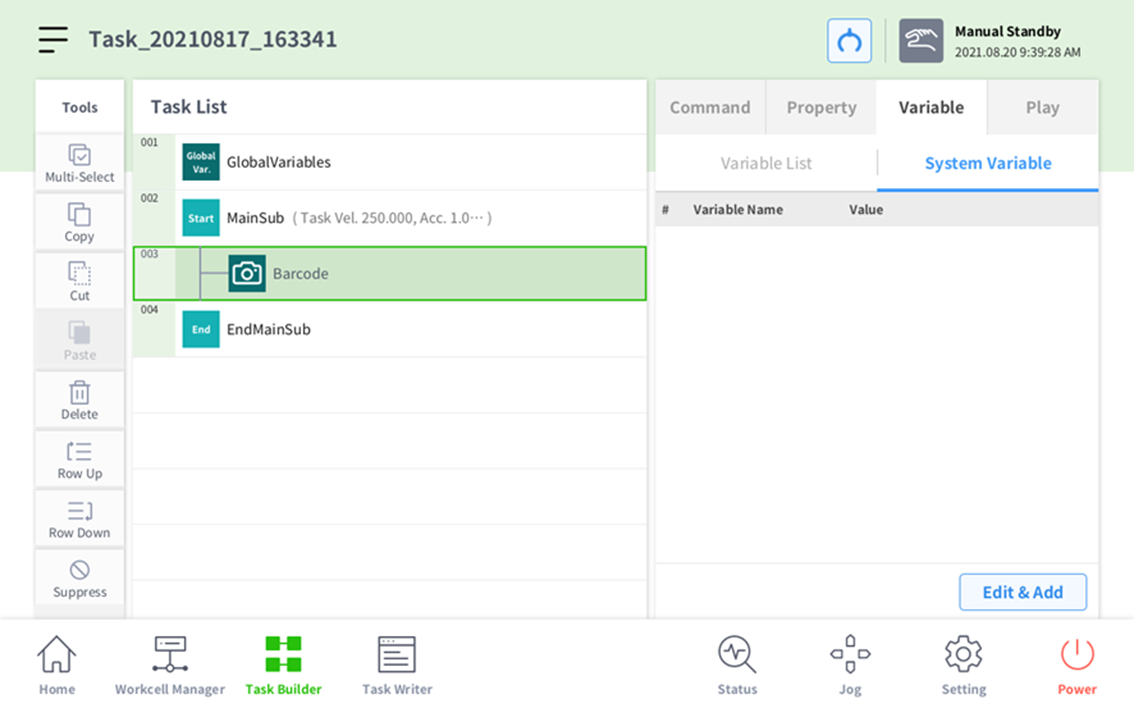The height and width of the screenshot is (708, 1134).
Task: Select the Multi-Select tool
Action: (x=80, y=163)
